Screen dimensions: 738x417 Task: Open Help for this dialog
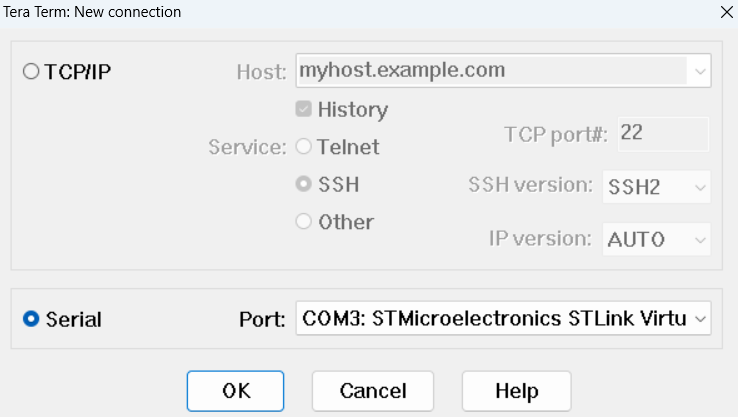point(516,390)
